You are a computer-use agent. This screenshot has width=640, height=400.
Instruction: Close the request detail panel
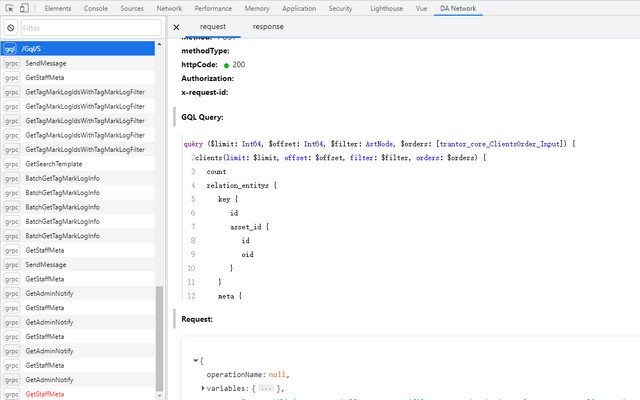176,27
